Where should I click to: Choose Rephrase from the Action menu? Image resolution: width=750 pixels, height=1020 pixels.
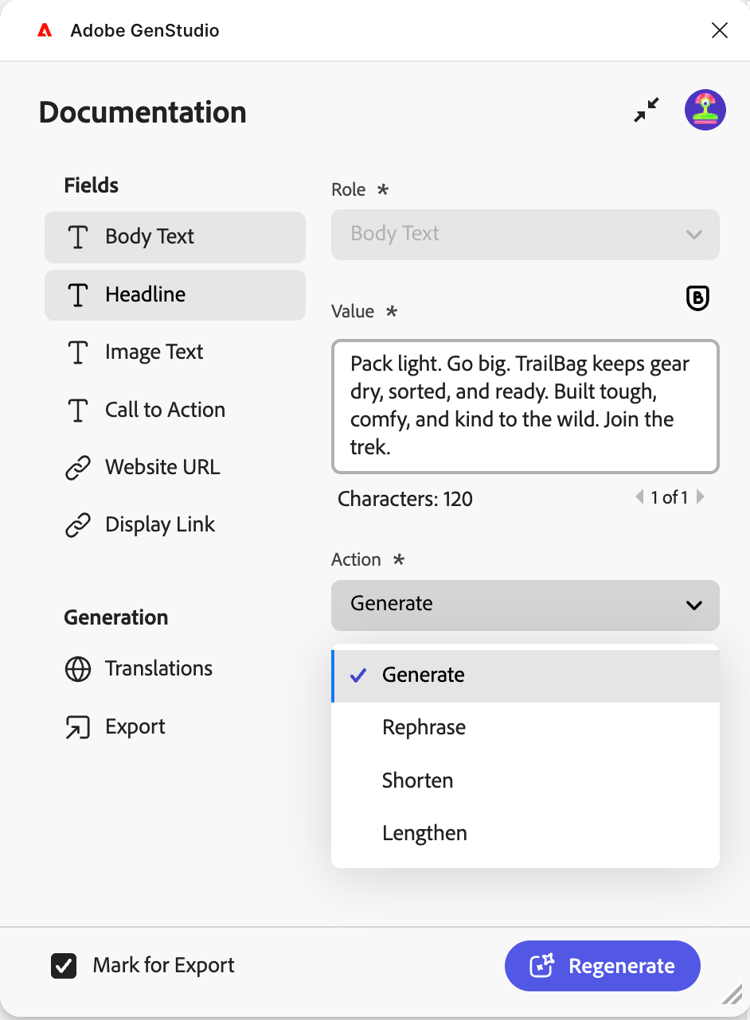(x=424, y=727)
